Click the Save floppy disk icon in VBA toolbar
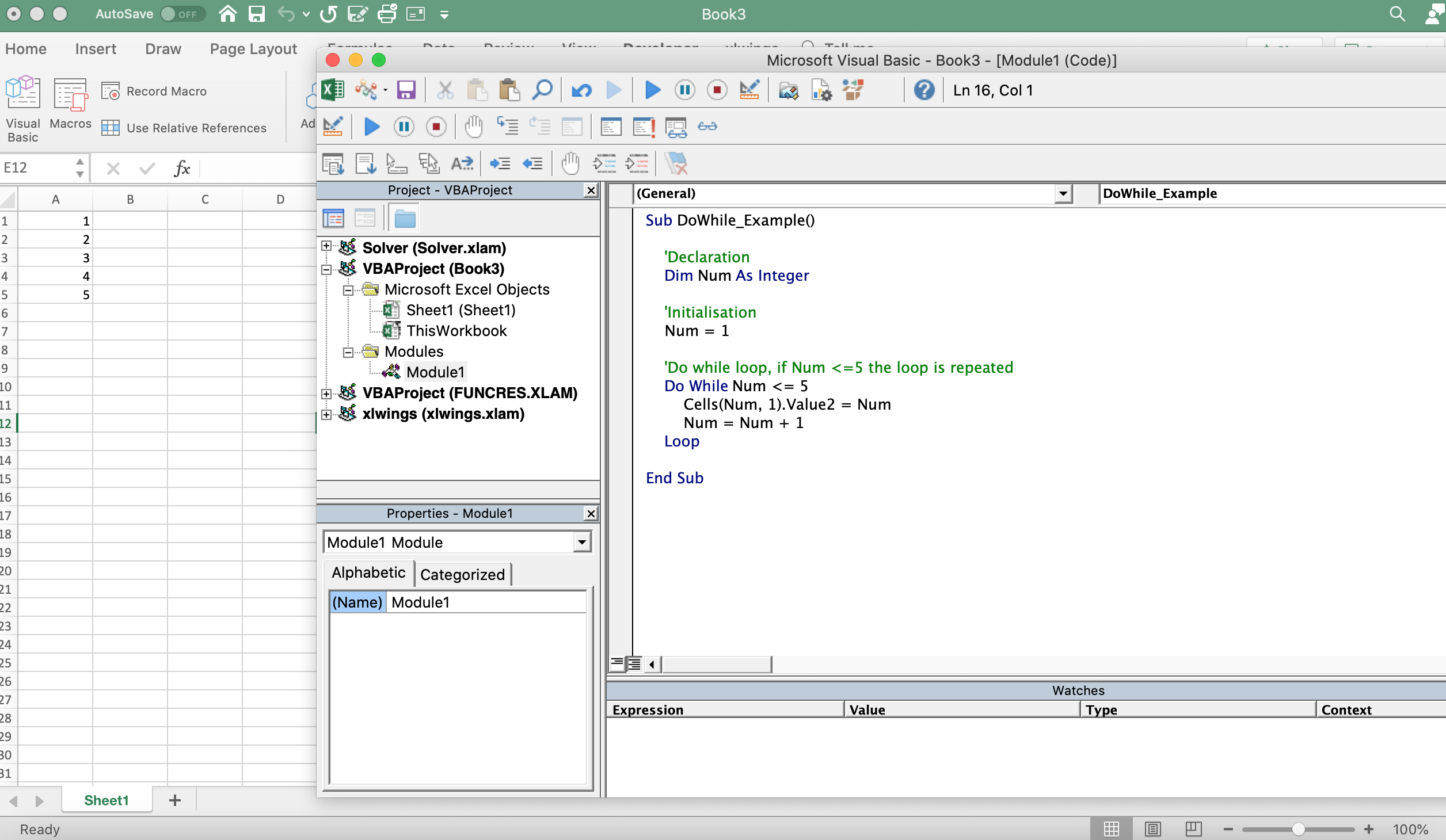Image resolution: width=1446 pixels, height=840 pixels. (406, 90)
